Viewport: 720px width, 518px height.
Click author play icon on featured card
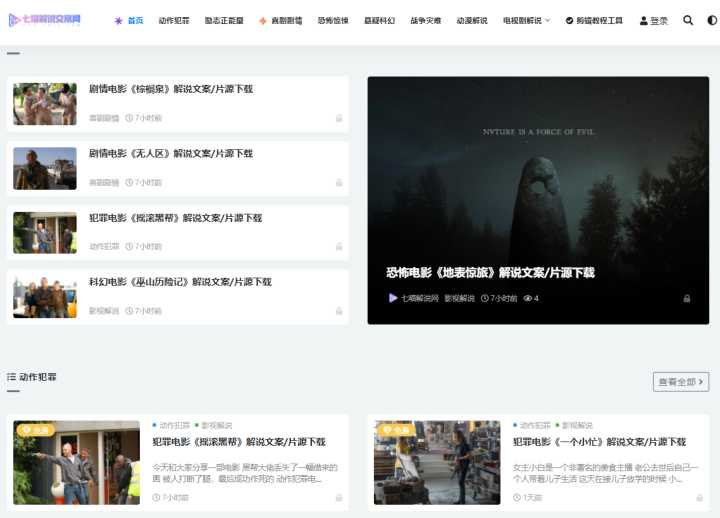(393, 298)
